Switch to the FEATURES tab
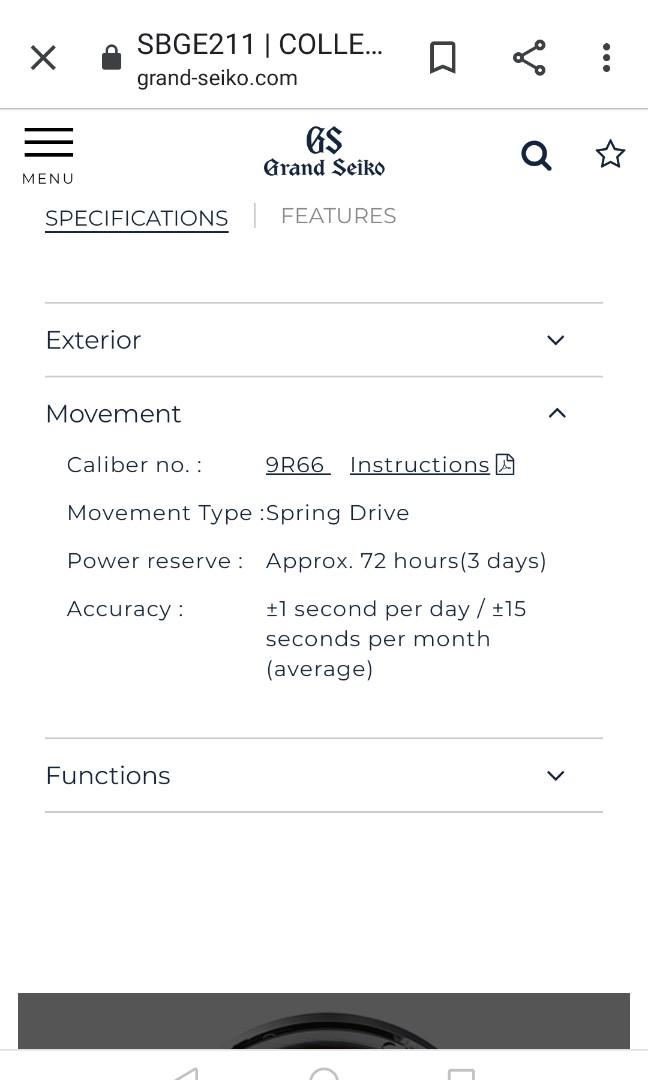The width and height of the screenshot is (648, 1080). (x=338, y=216)
